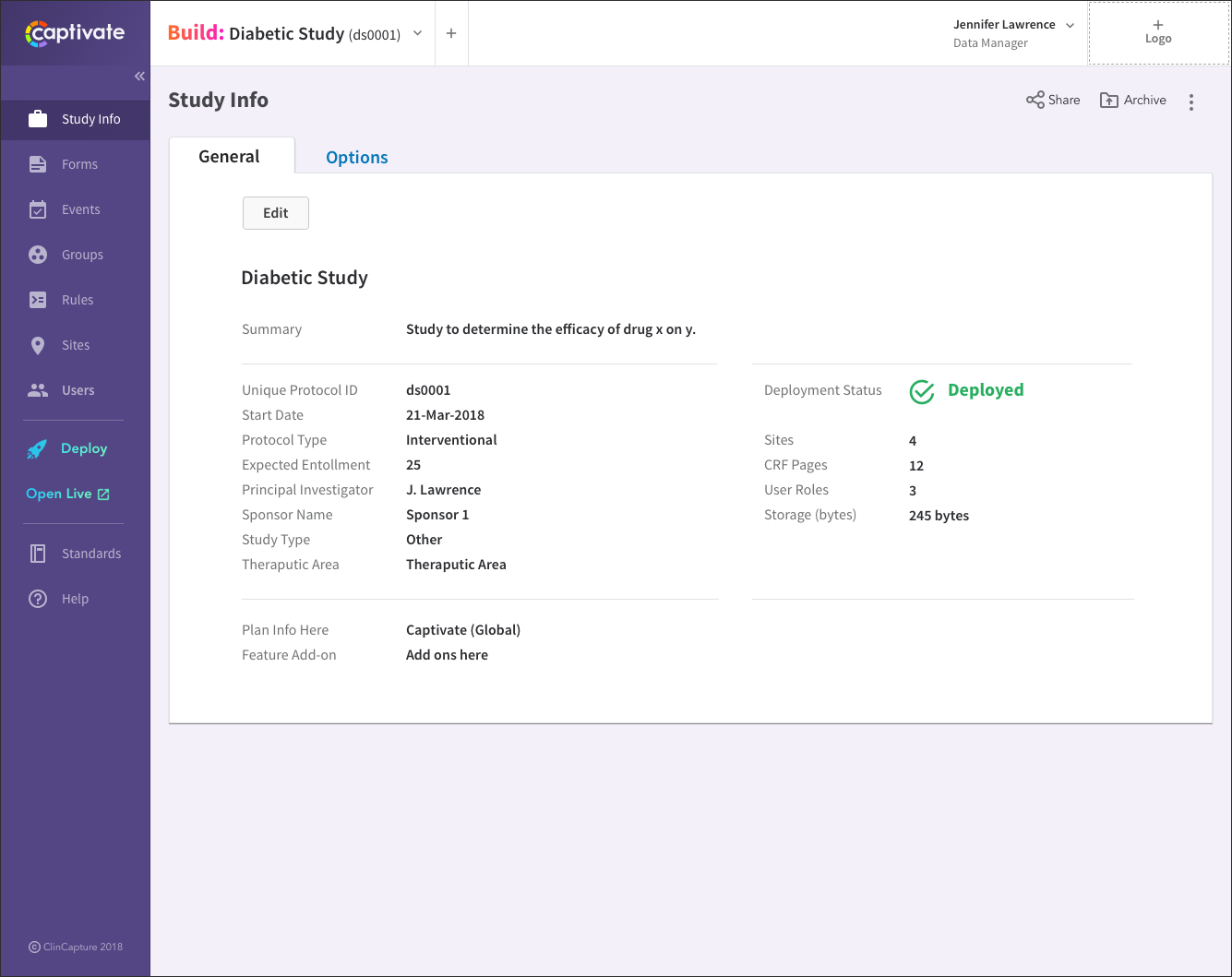1232x977 pixels.
Task: Open Events via the calendar icon
Action: click(38, 209)
